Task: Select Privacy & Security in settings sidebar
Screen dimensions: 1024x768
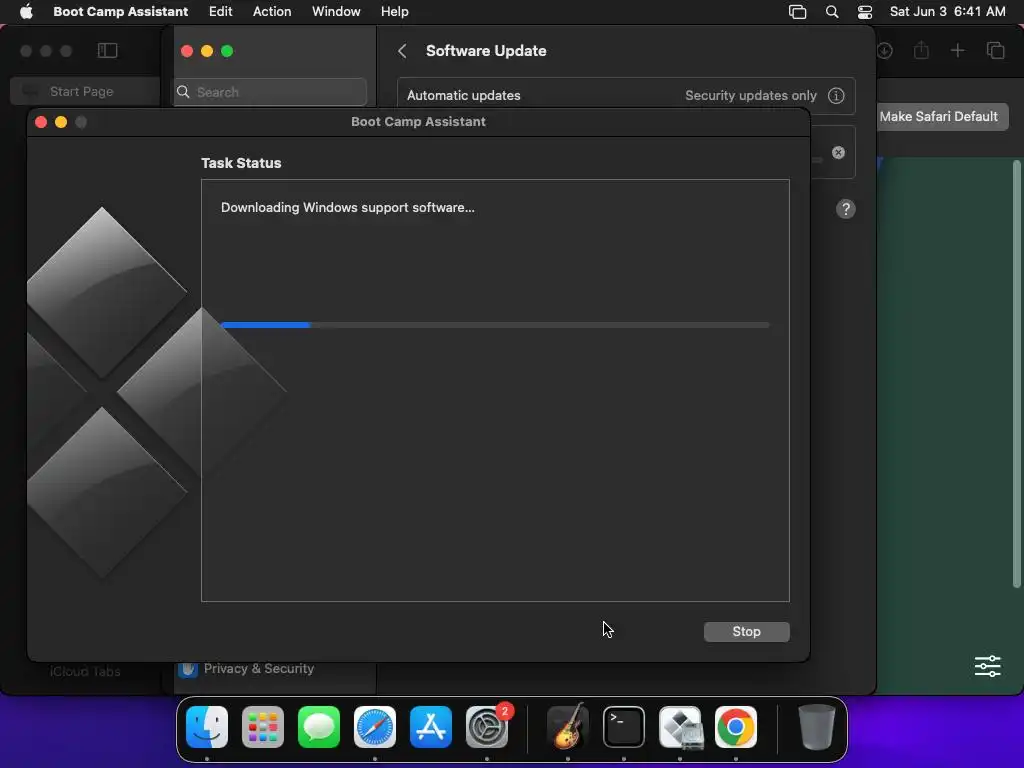Action: pos(259,669)
